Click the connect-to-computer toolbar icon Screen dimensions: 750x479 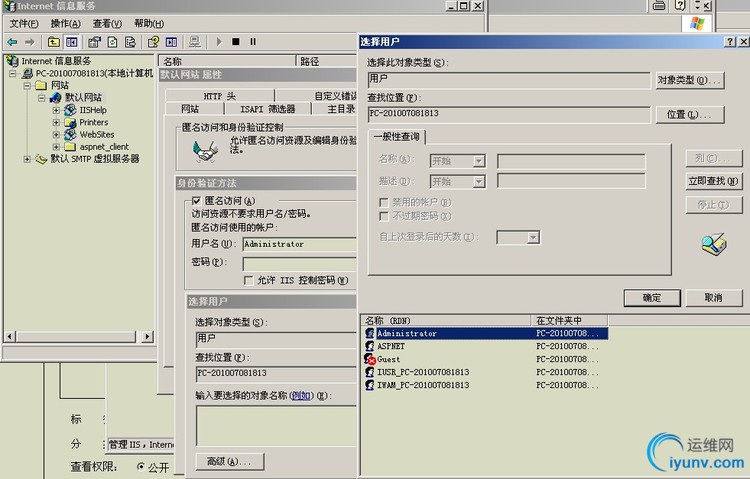(195, 42)
